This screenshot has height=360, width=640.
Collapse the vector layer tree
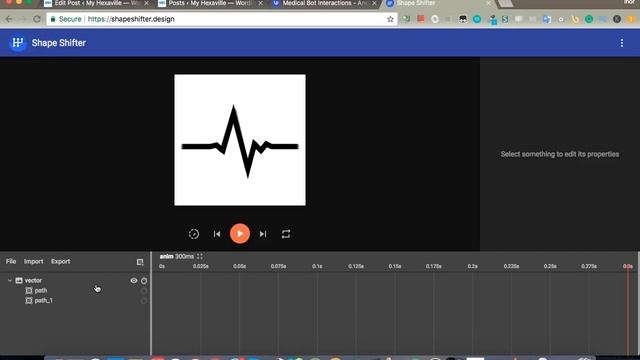[x=10, y=280]
